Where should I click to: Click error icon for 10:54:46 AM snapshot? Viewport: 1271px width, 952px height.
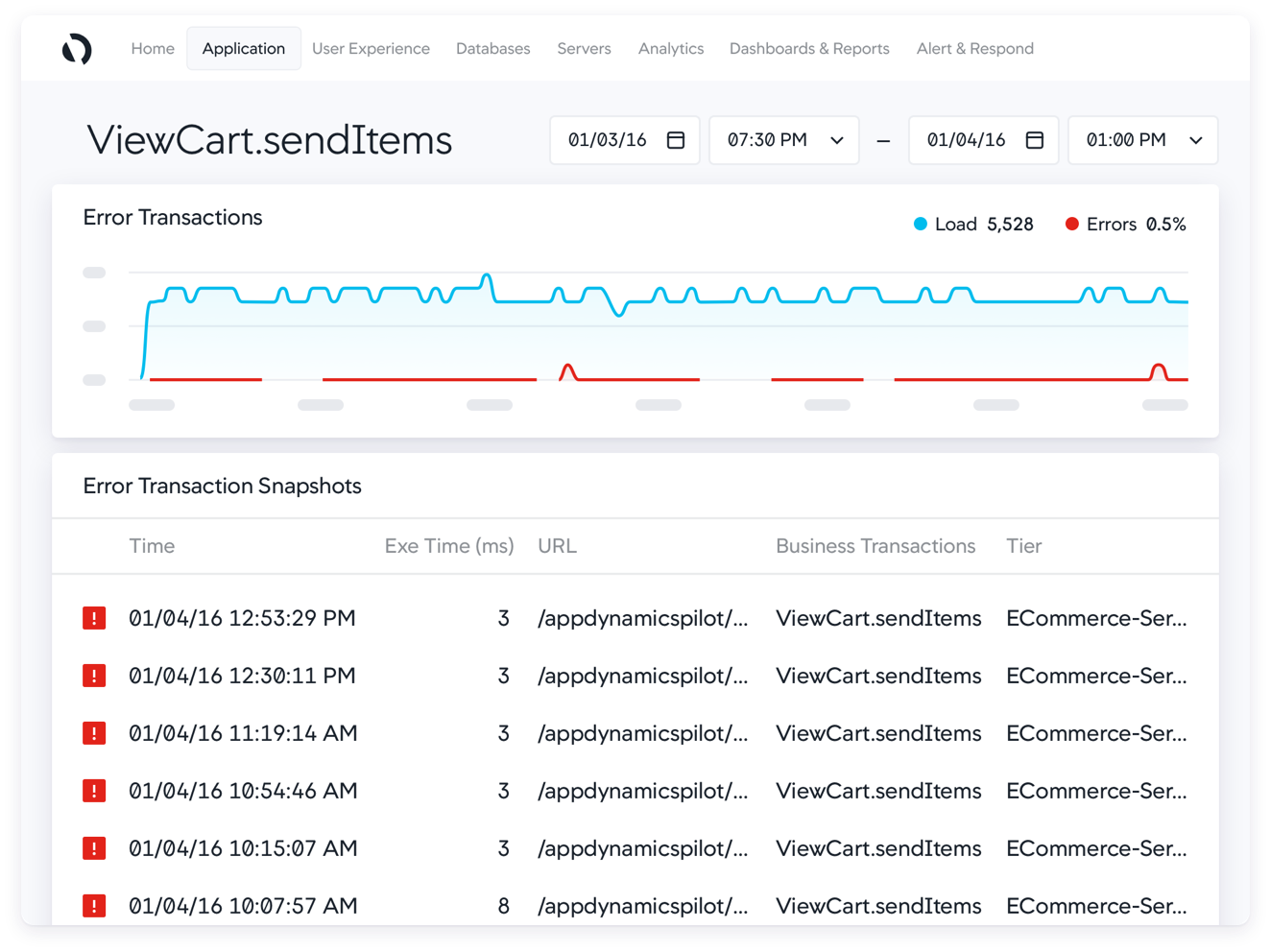click(94, 791)
